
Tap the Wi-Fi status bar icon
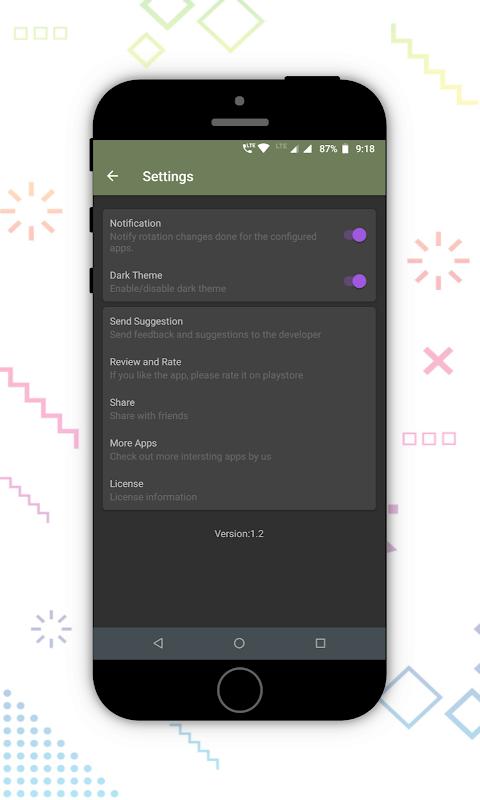click(264, 148)
